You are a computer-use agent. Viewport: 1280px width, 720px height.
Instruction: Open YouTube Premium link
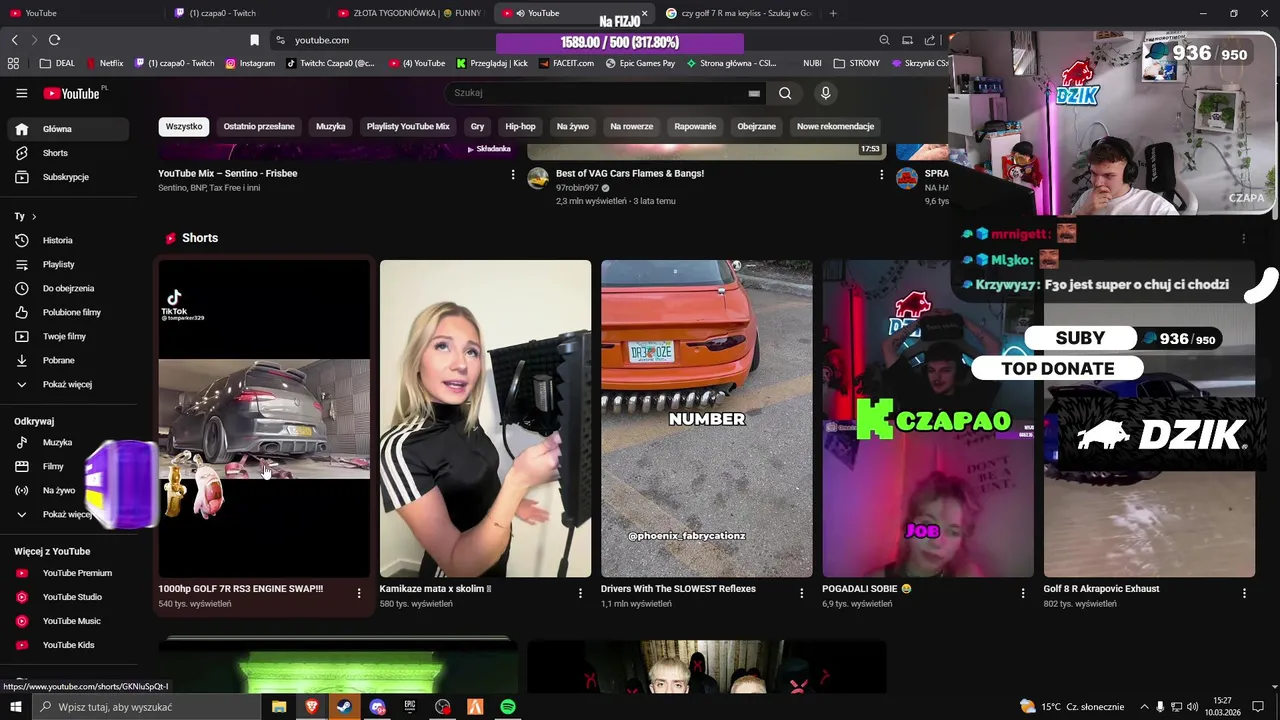tap(66, 573)
